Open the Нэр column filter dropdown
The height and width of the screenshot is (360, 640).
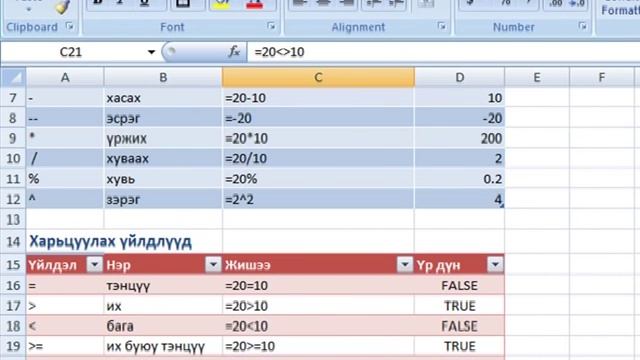pyautogui.click(x=213, y=265)
